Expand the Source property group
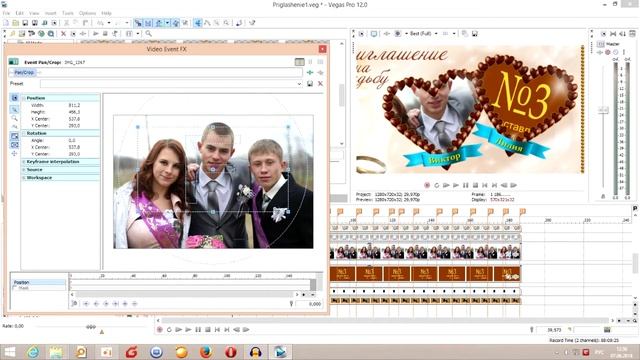 pos(24,170)
